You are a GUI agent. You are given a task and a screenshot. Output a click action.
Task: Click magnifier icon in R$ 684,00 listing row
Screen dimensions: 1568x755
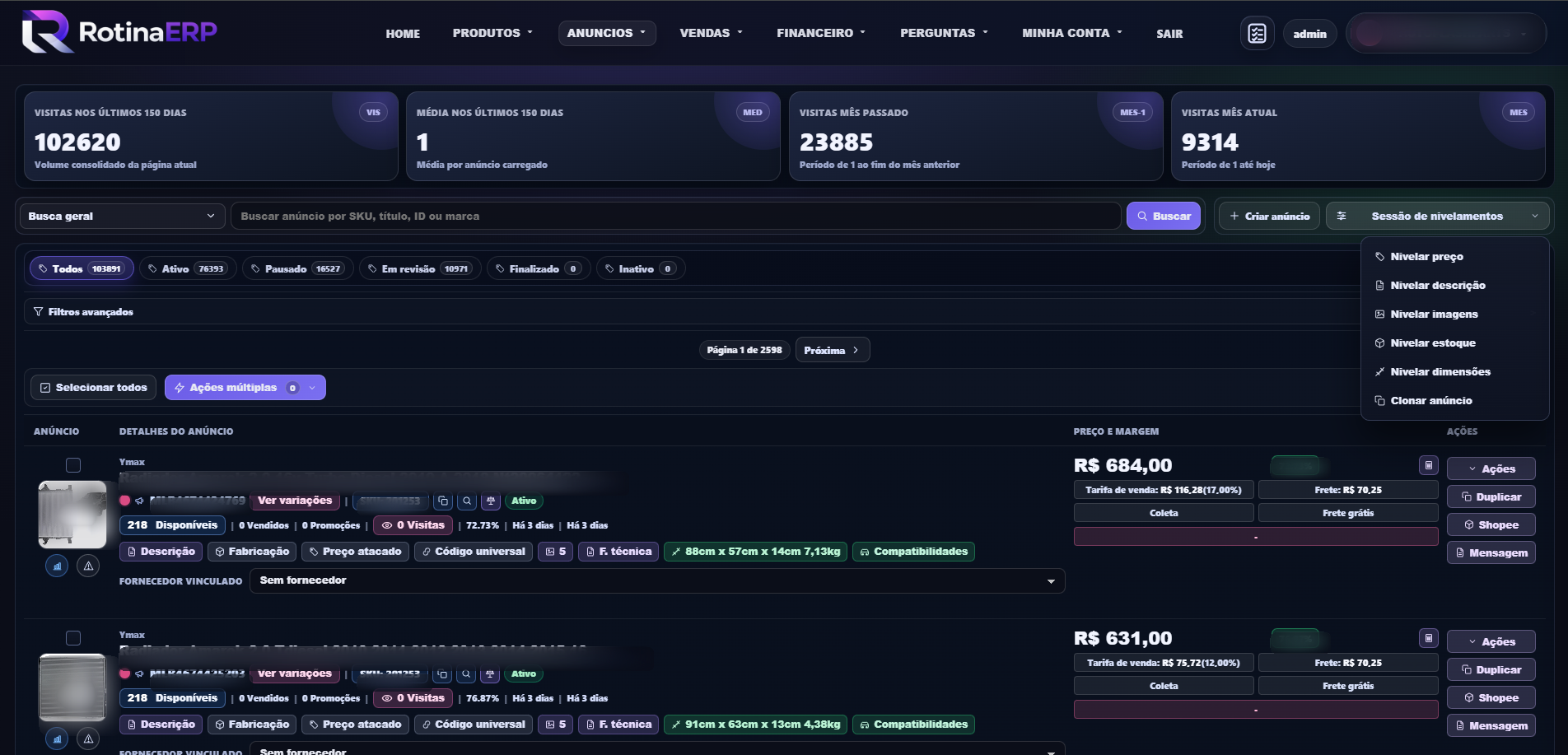click(467, 501)
